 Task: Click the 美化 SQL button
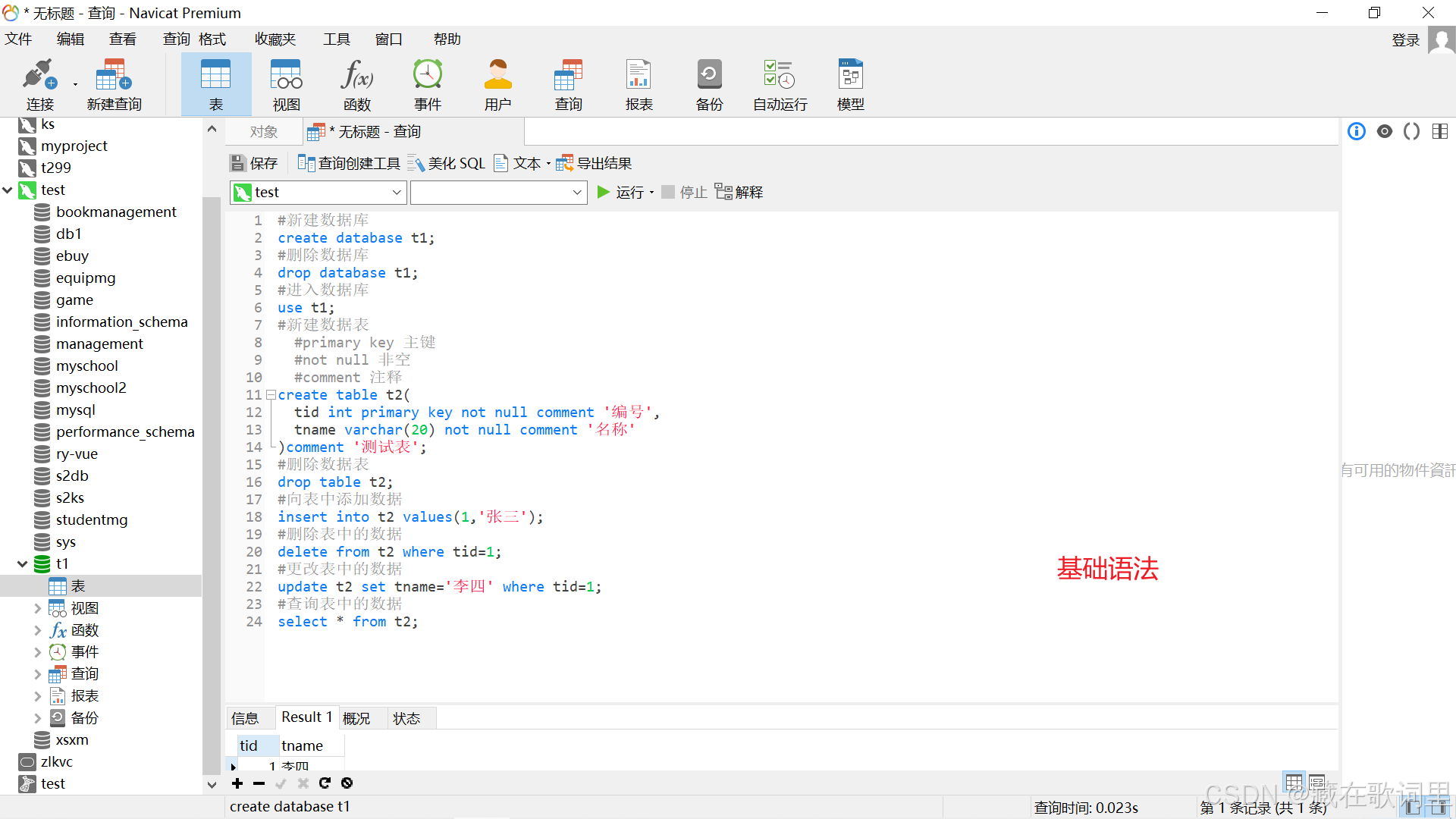(x=447, y=163)
